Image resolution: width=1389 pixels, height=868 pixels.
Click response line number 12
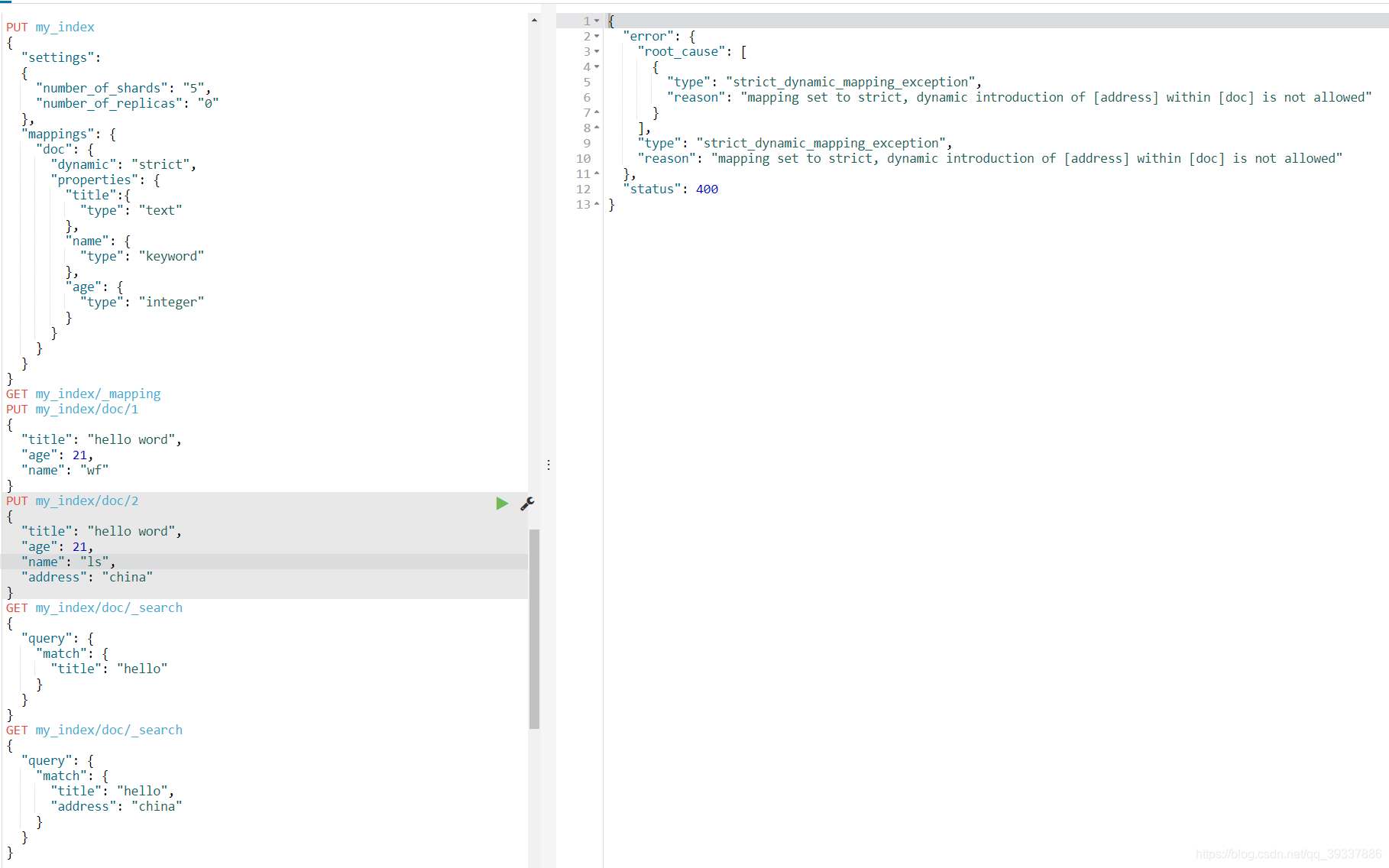[x=584, y=189]
